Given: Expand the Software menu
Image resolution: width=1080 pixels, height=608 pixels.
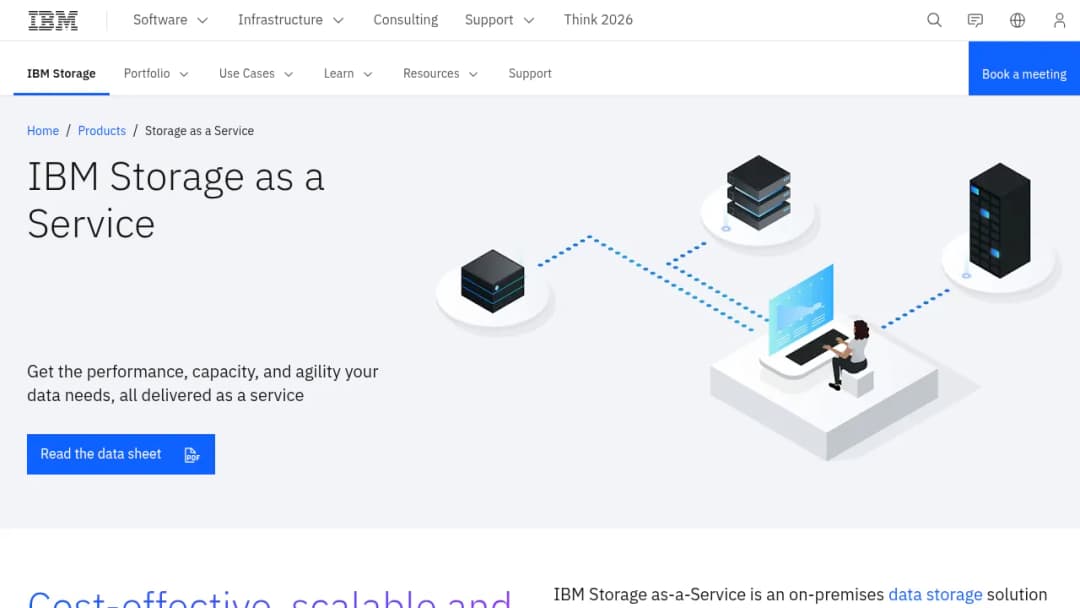Looking at the screenshot, I should click(170, 20).
